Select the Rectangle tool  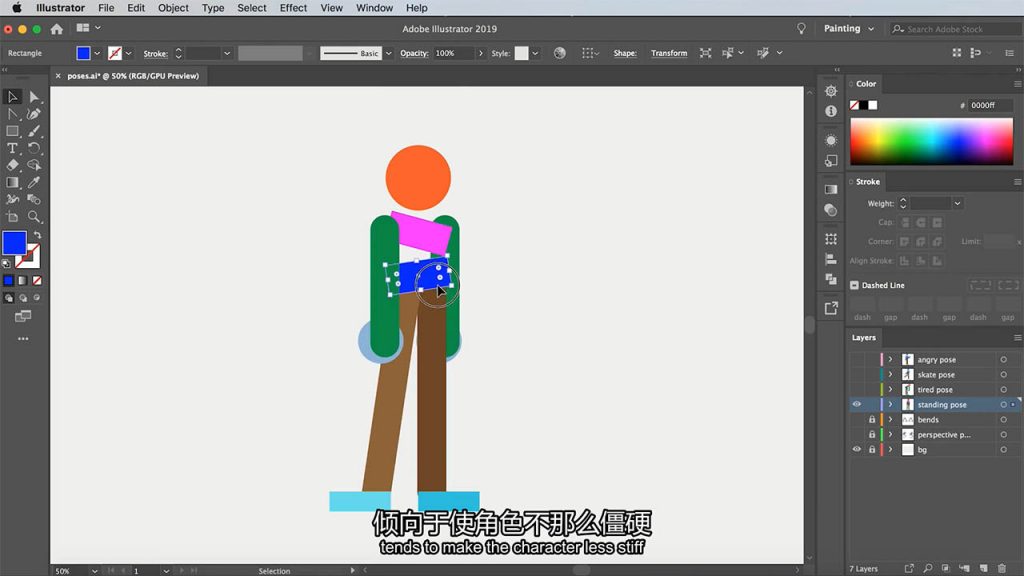[x=12, y=131]
